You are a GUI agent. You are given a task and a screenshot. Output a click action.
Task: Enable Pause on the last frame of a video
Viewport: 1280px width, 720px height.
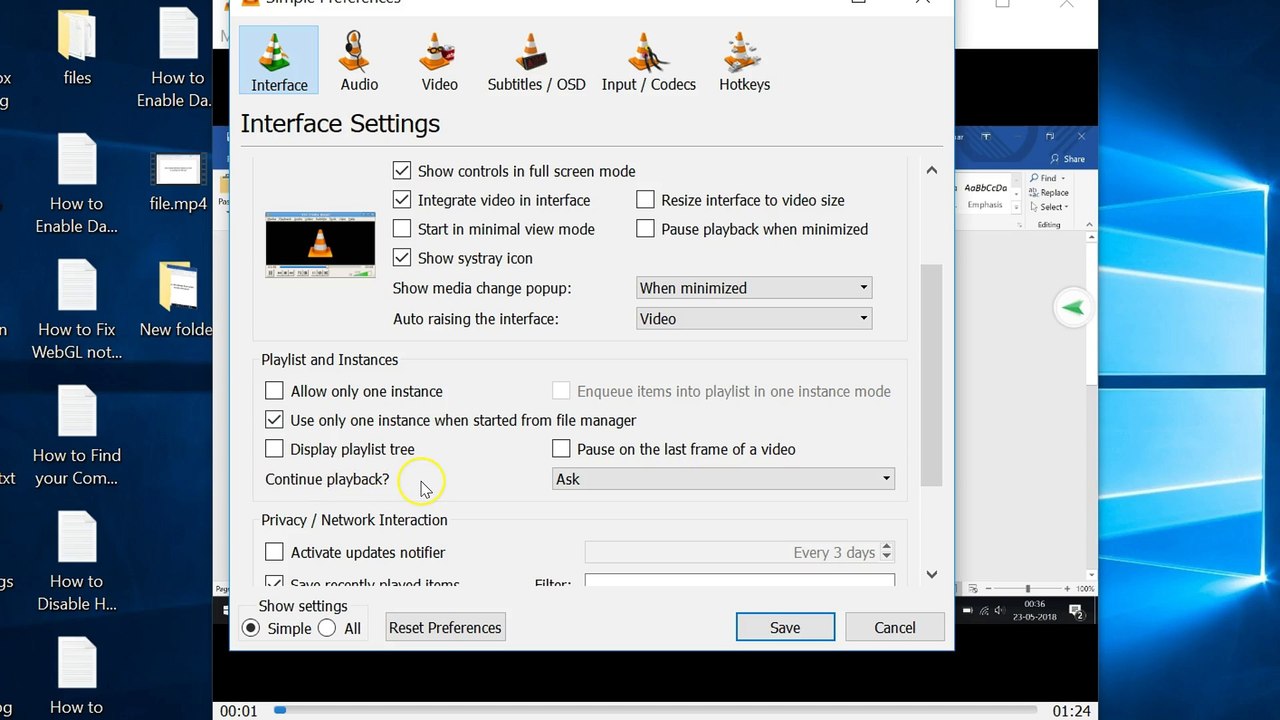point(561,449)
